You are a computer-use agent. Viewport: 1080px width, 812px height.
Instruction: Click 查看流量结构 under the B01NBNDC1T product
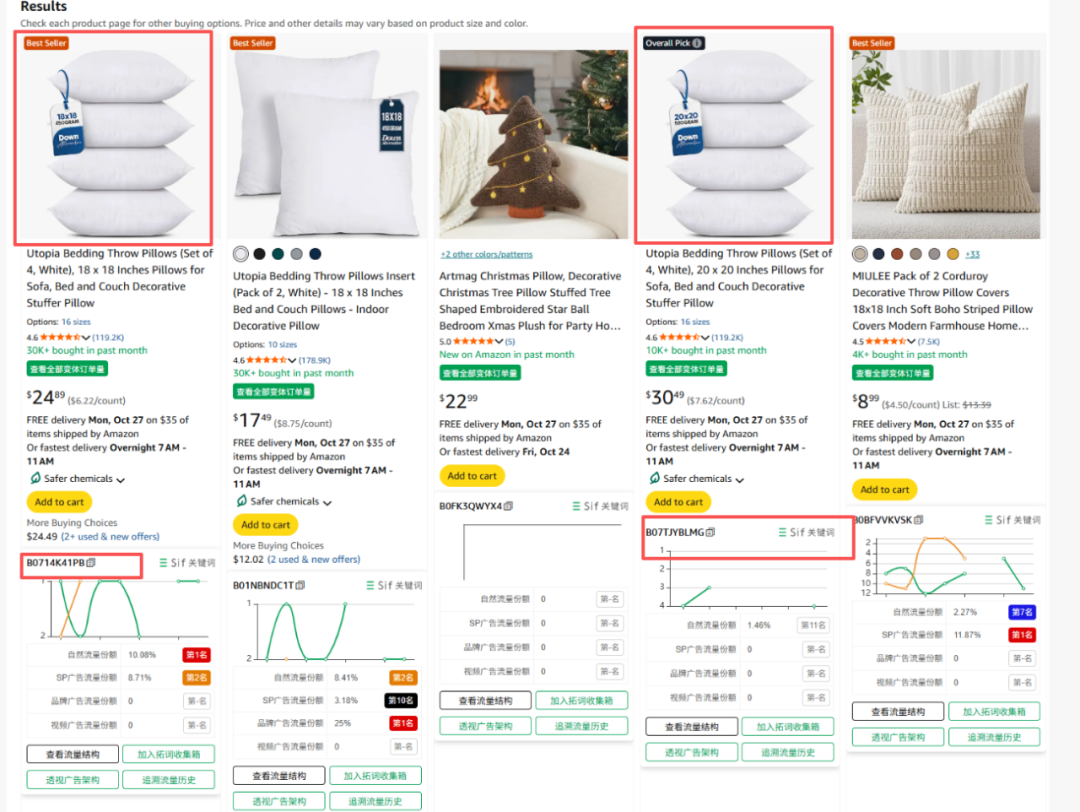[279, 775]
